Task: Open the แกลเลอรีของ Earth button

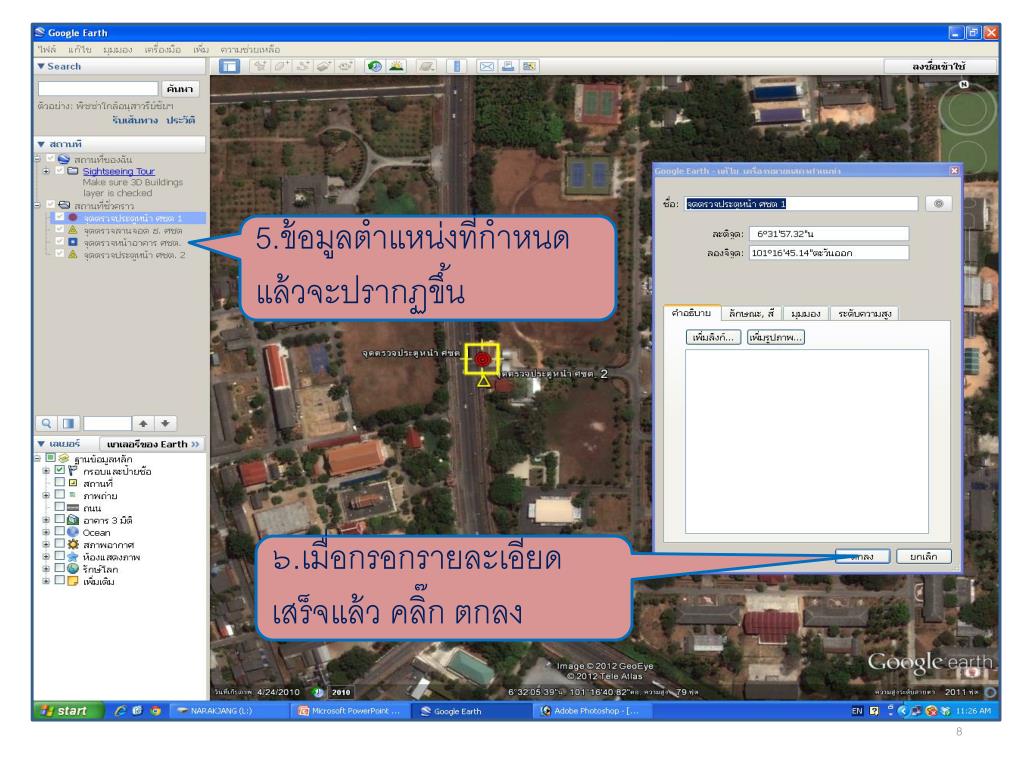Action: pyautogui.click(x=152, y=444)
